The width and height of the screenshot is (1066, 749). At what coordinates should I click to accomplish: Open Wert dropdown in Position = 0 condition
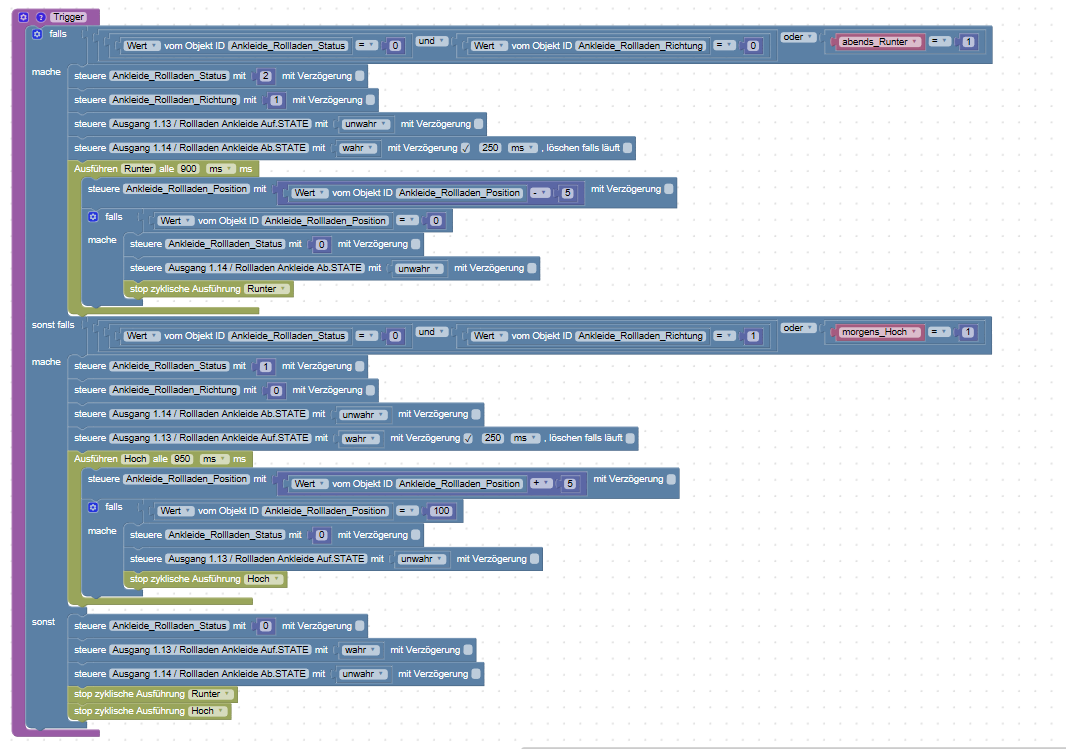click(x=175, y=220)
